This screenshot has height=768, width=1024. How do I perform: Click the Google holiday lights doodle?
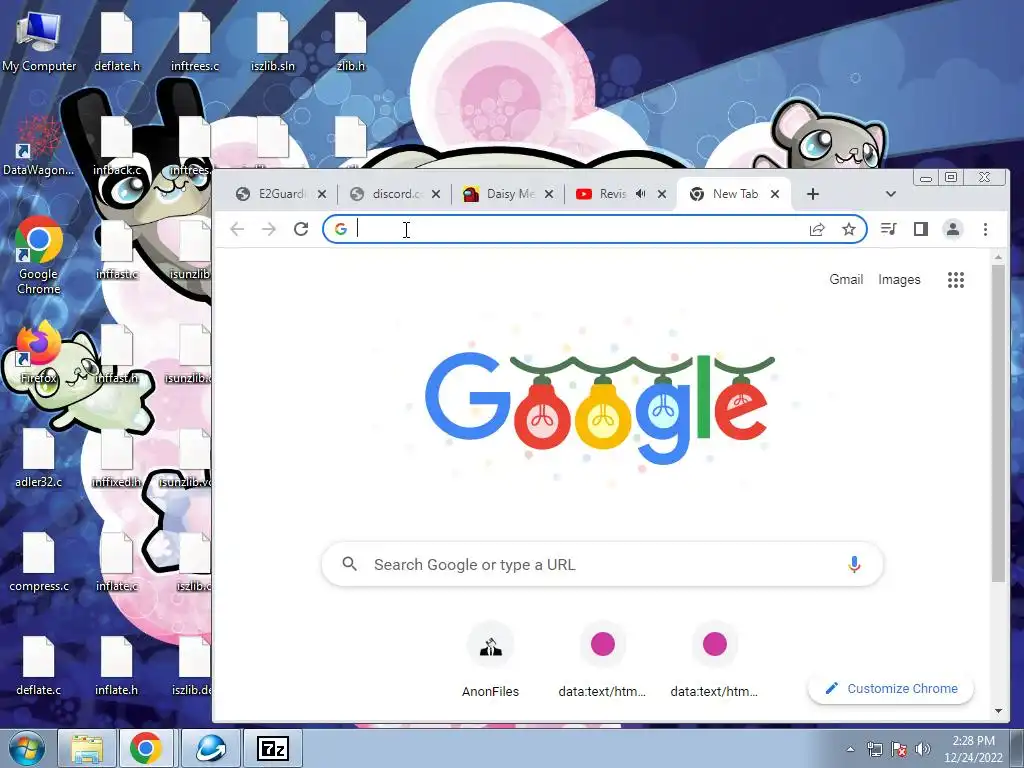click(600, 408)
